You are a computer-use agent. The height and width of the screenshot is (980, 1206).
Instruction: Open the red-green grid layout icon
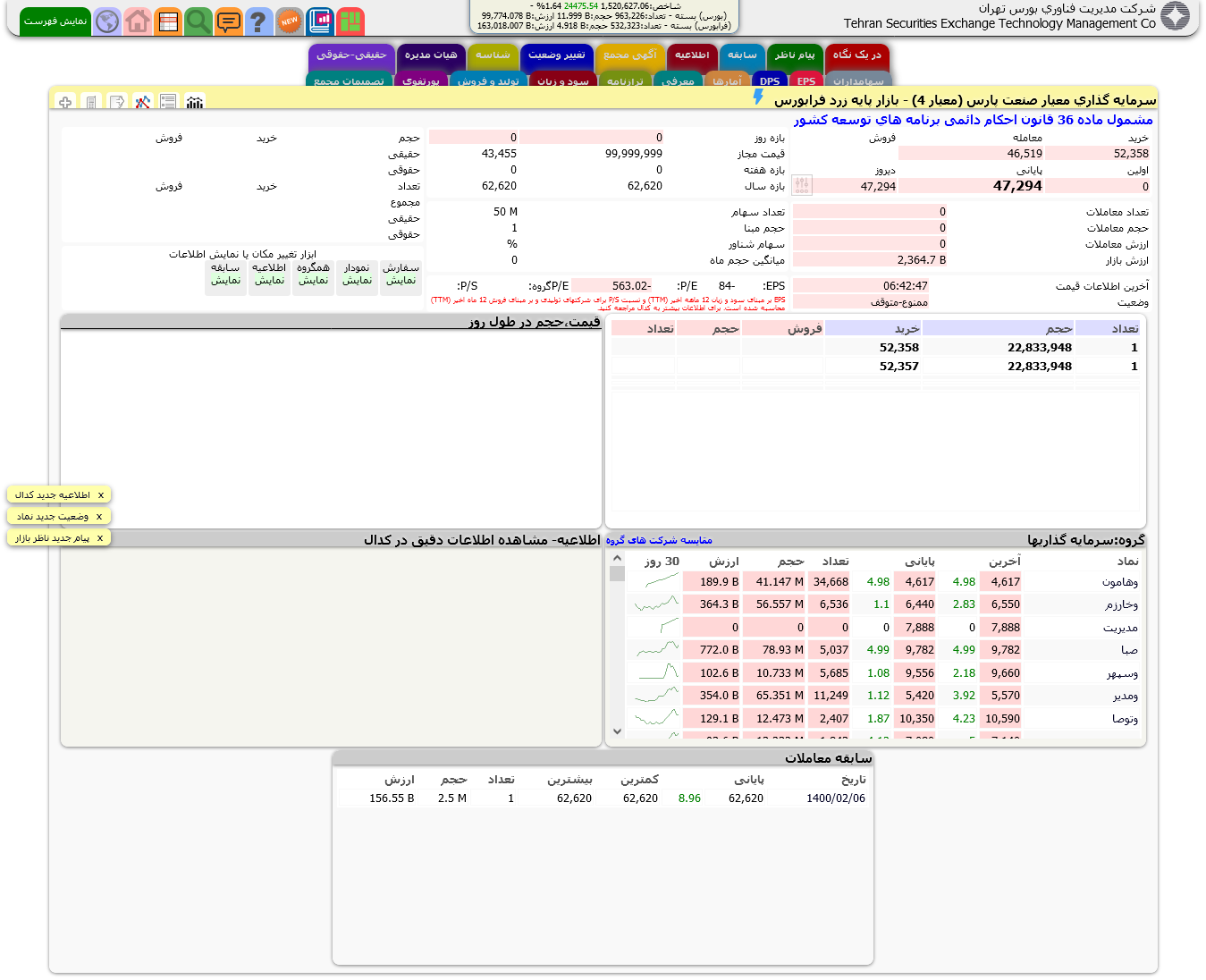click(350, 21)
